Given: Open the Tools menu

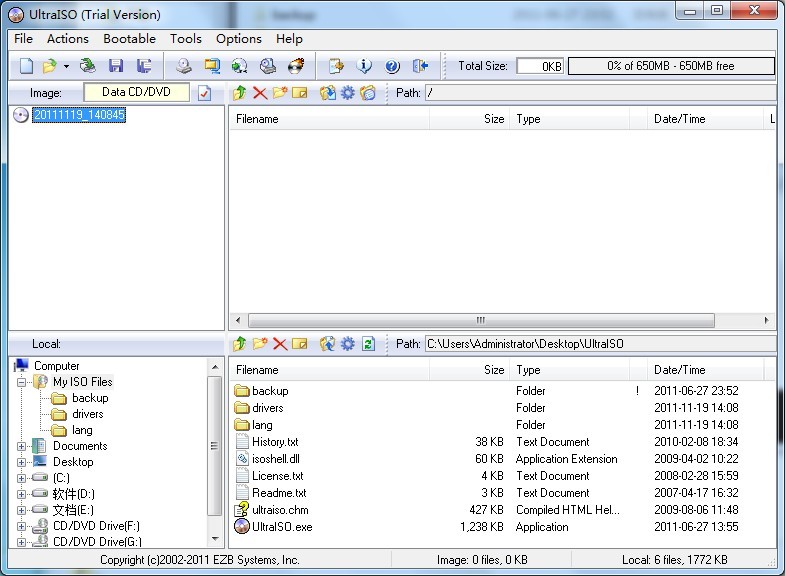Looking at the screenshot, I should click(186, 38).
